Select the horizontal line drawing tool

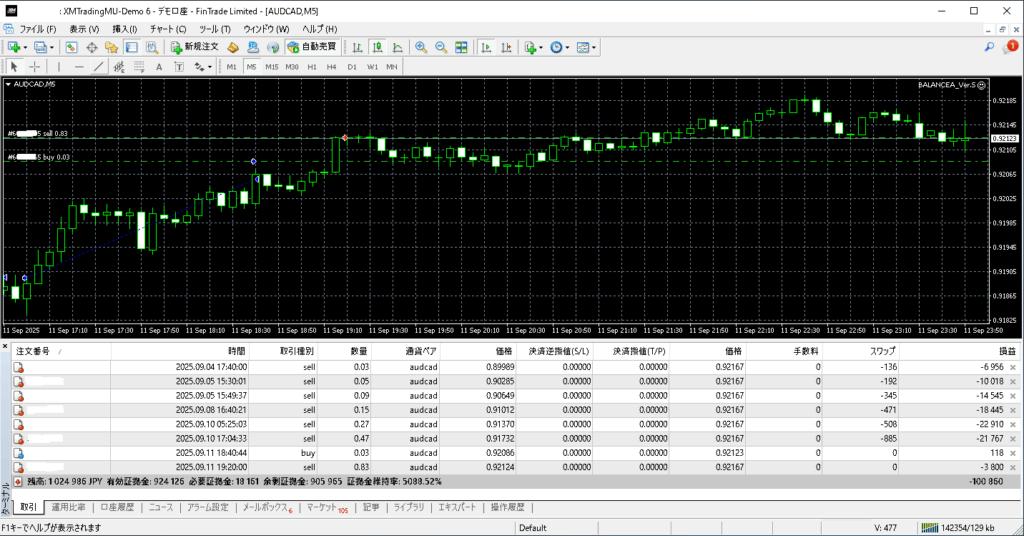coord(78,66)
